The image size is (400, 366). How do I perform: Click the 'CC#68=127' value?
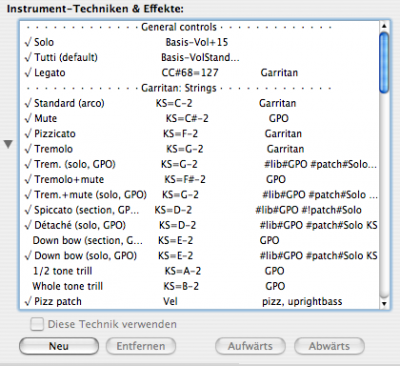(x=190, y=73)
